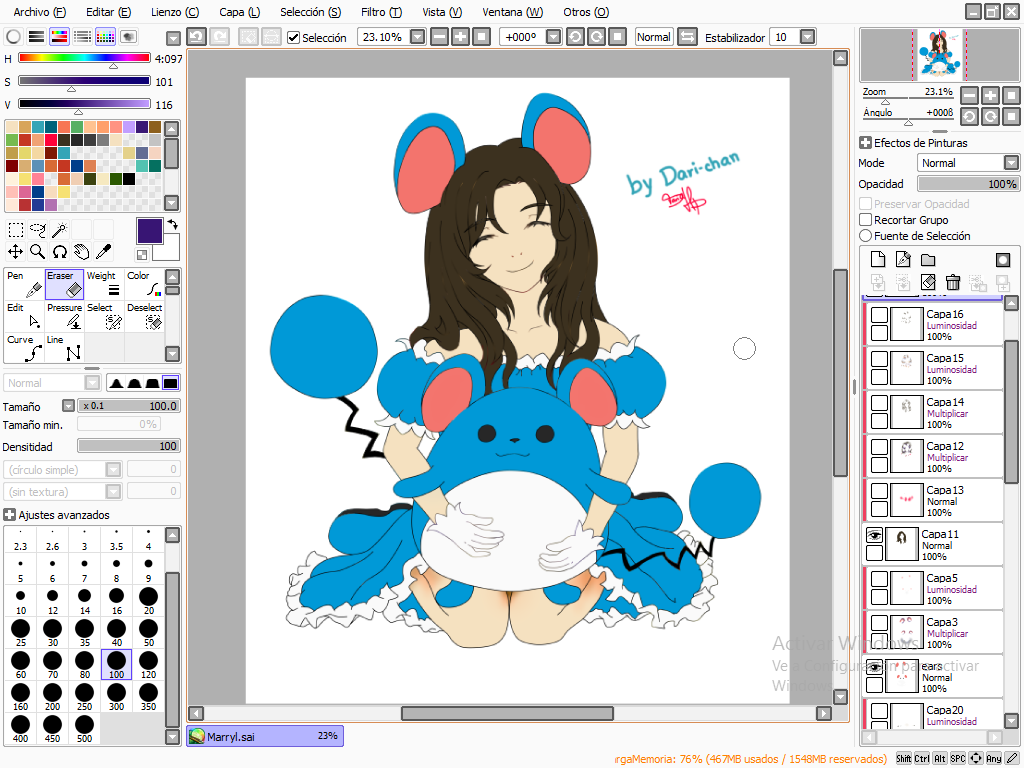
Task: Select the Edit tool
Action: (x=25, y=316)
